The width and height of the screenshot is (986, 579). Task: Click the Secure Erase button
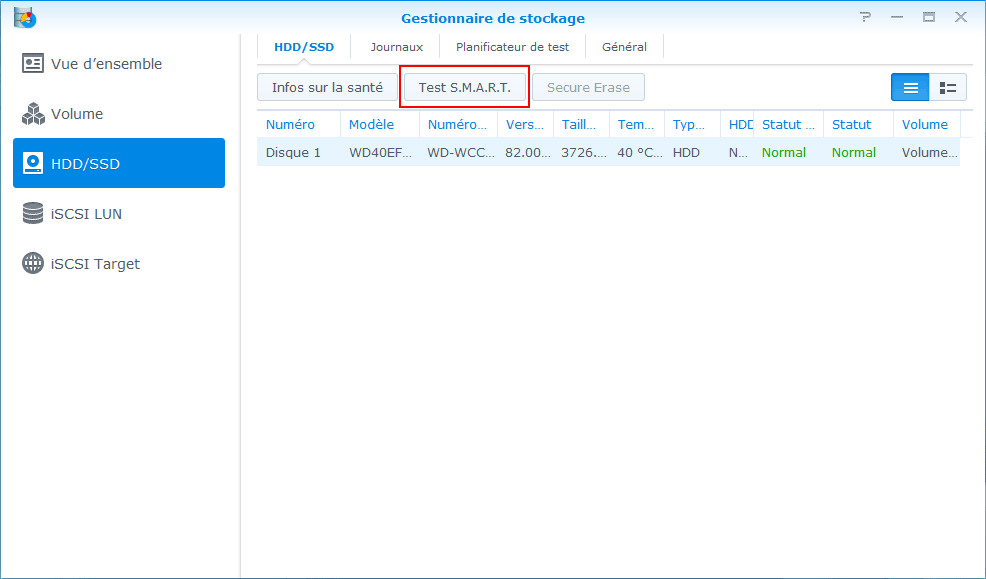point(588,88)
